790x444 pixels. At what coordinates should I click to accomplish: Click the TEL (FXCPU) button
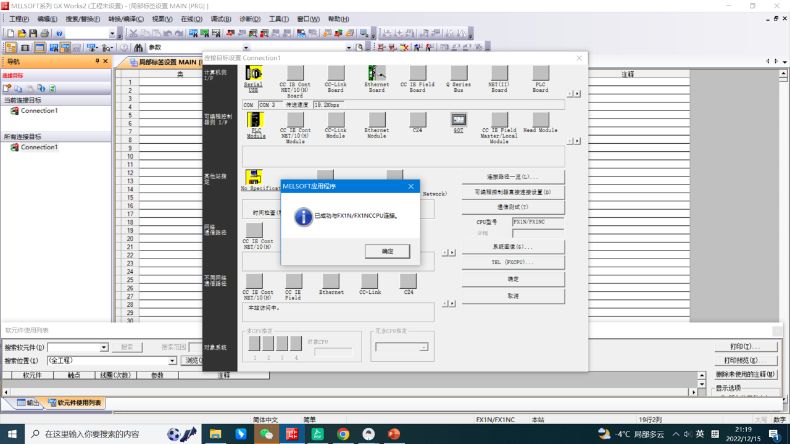point(513,262)
